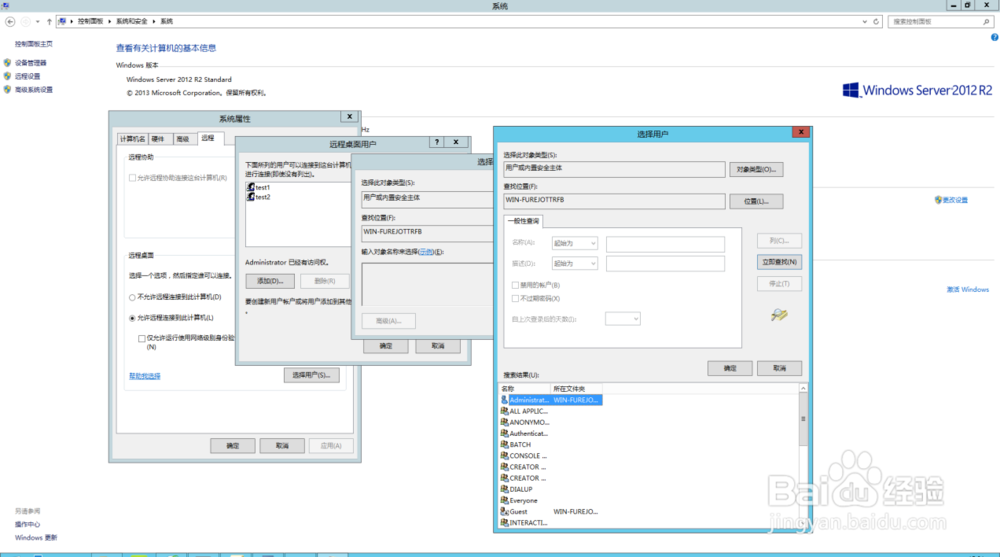Select 允许远程连接到此计算机 radio option
Screen dimensions: 1000x557
pyautogui.click(x=132, y=318)
